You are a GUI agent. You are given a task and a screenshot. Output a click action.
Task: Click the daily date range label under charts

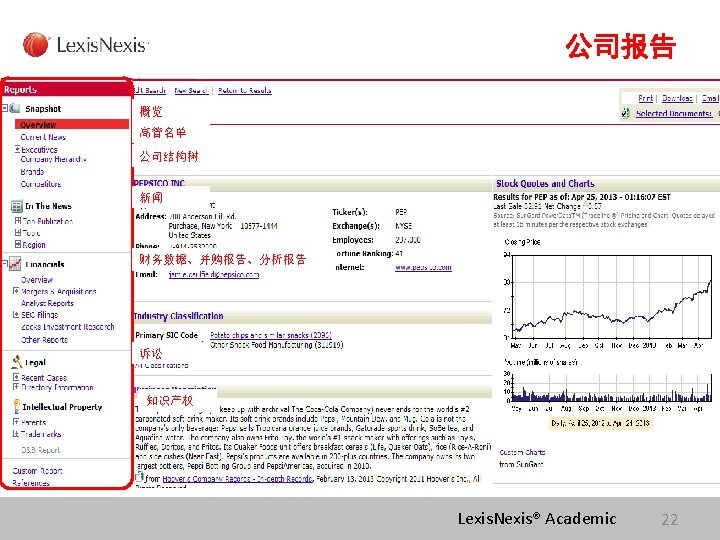click(601, 423)
